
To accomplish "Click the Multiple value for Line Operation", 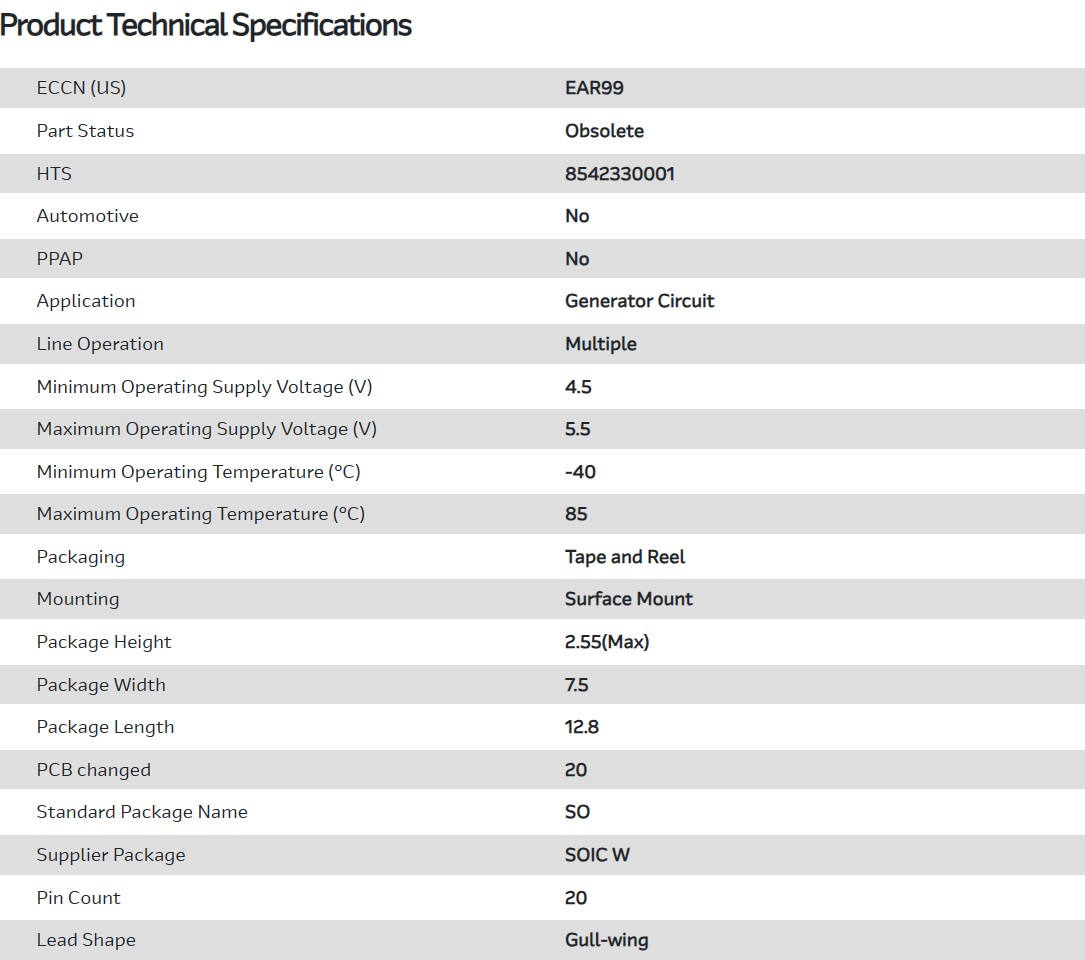I will pyautogui.click(x=600, y=344).
